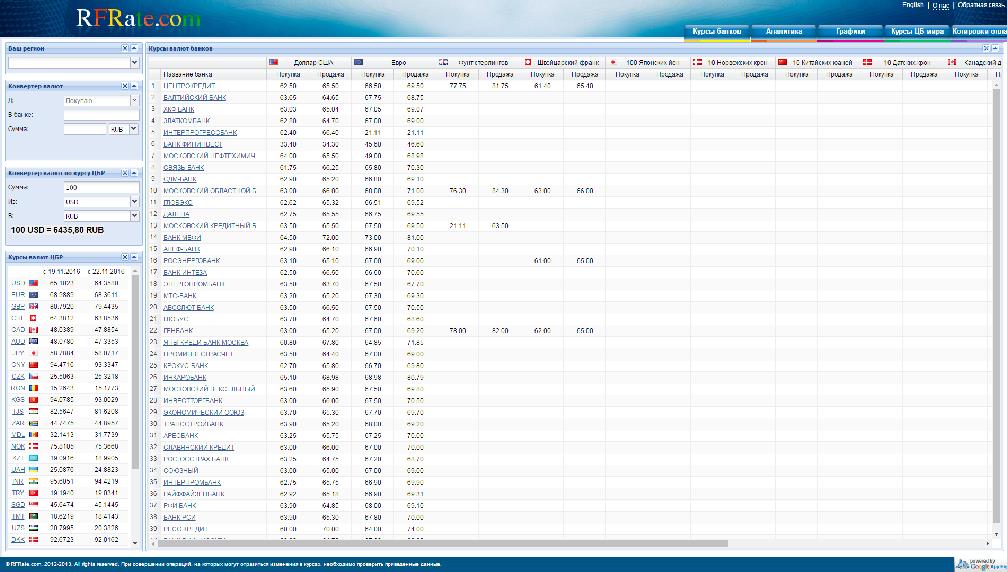This screenshot has width=1007, height=572.
Task: Open the Курсы банков tab
Action: point(717,31)
